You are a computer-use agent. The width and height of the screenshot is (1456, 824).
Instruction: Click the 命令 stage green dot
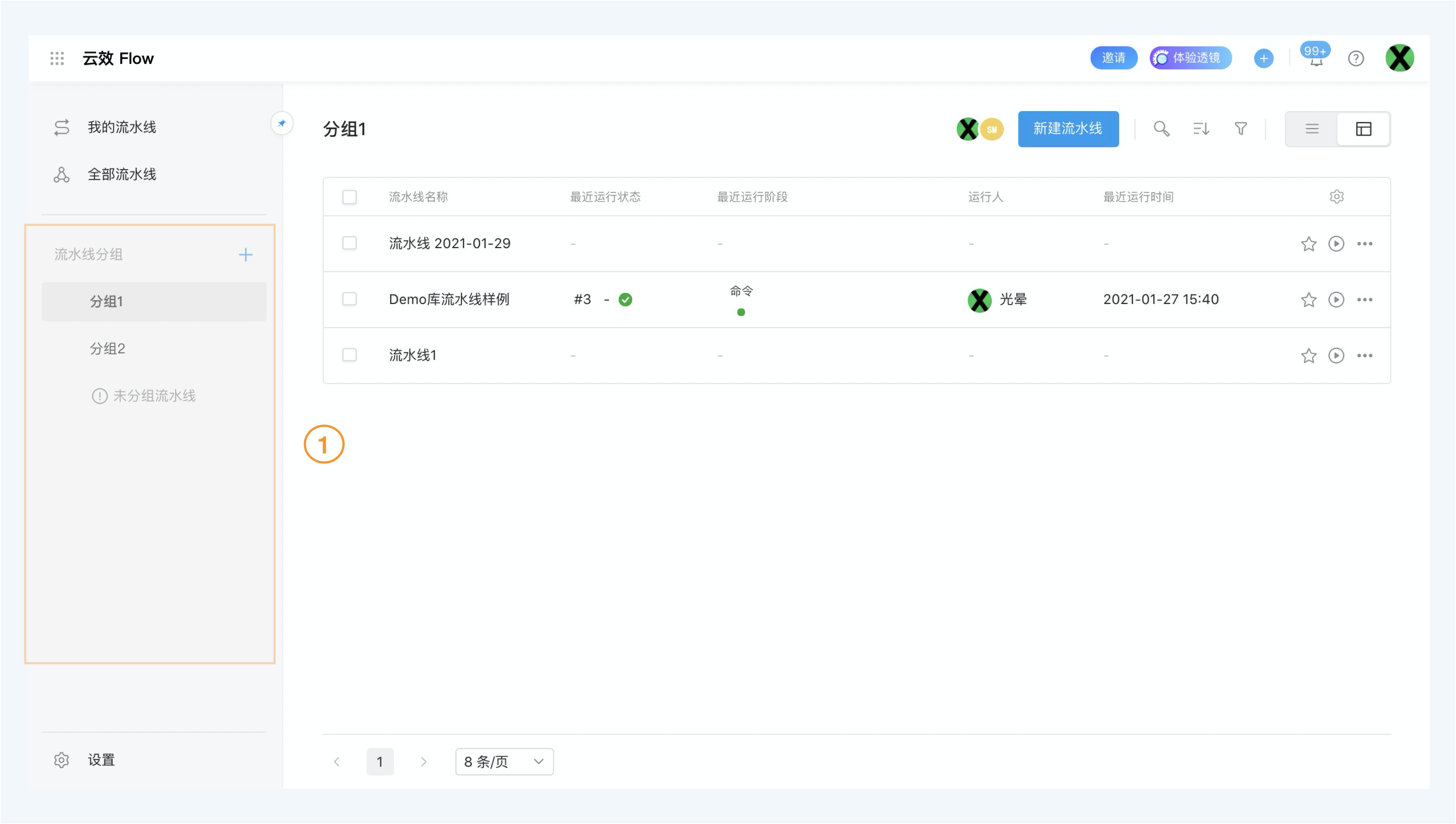(x=741, y=312)
